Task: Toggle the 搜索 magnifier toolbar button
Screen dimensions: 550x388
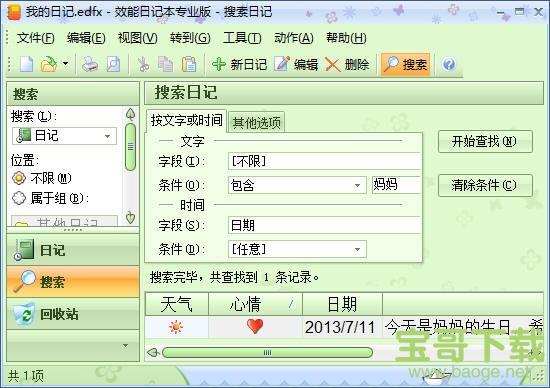Action: [405, 65]
